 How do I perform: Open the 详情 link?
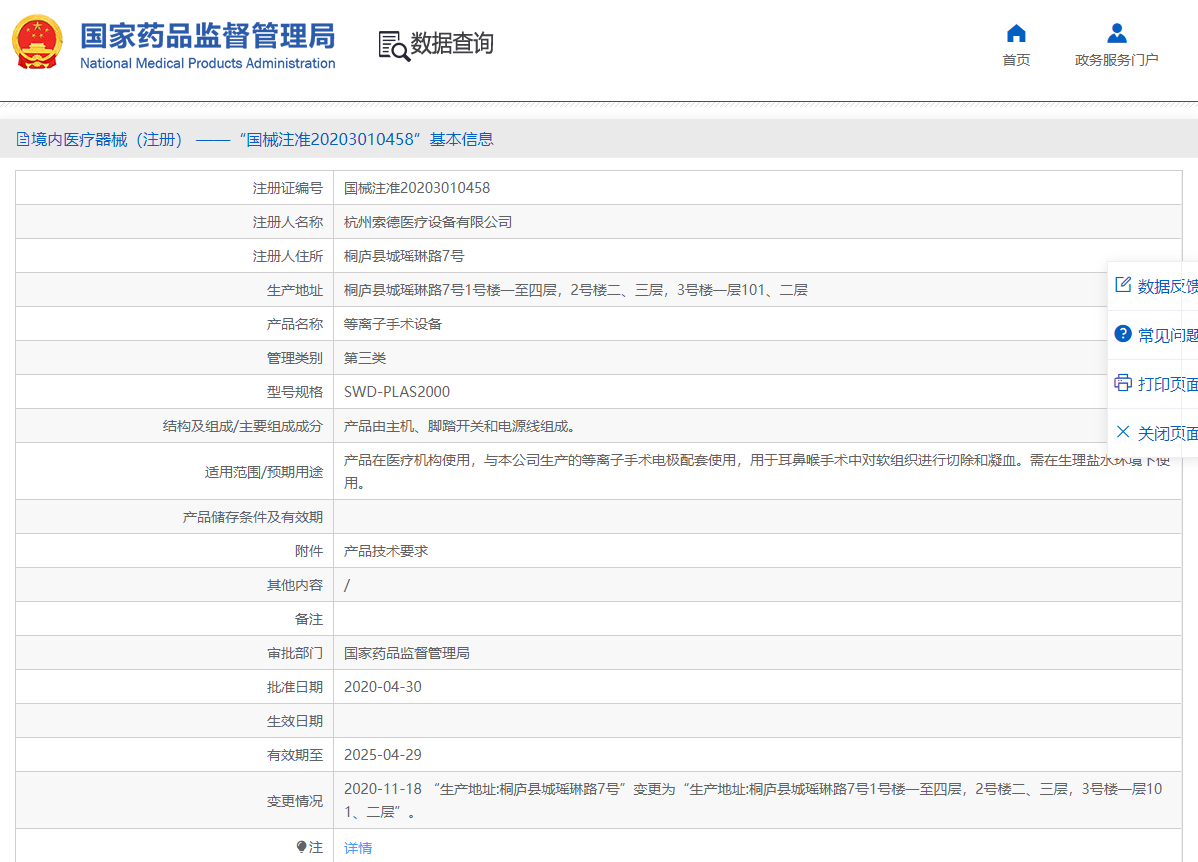click(x=358, y=847)
